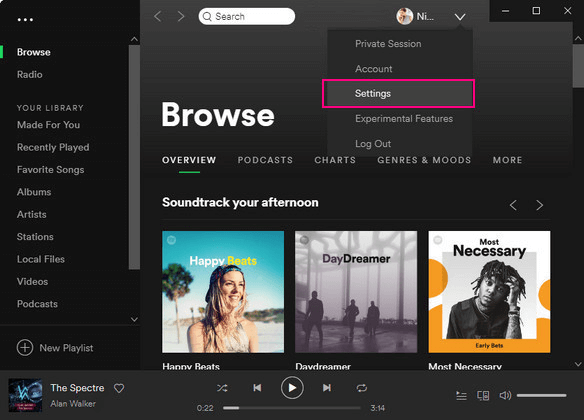
Task: Open Artists in the sidebar
Action: tap(32, 214)
